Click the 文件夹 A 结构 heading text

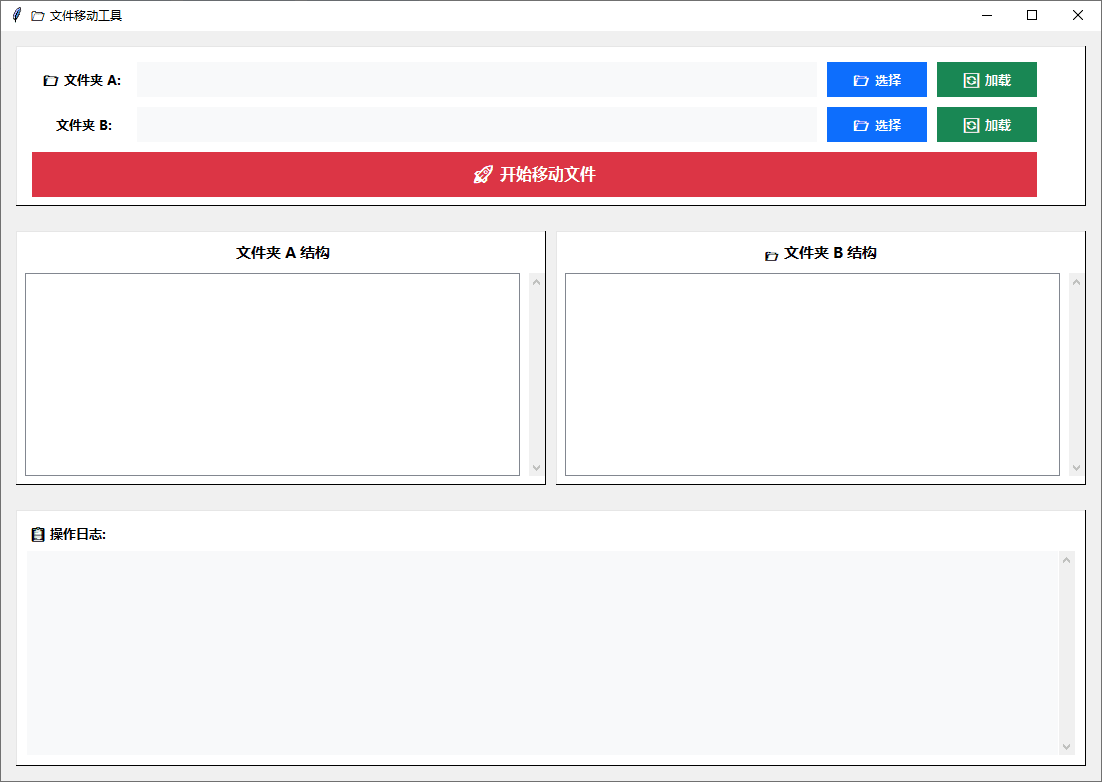pyautogui.click(x=283, y=253)
